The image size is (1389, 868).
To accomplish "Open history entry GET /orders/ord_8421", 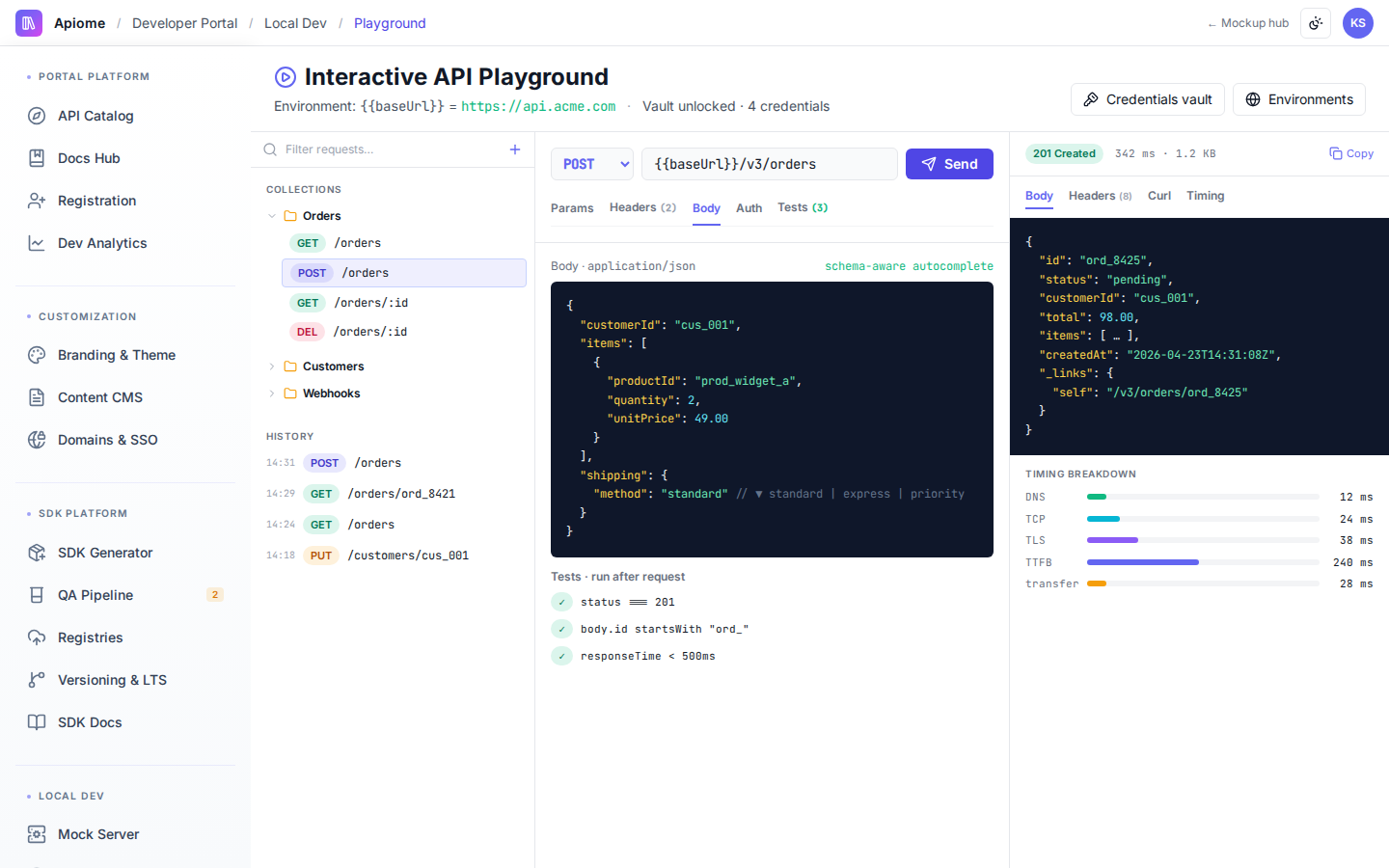I will click(x=395, y=494).
